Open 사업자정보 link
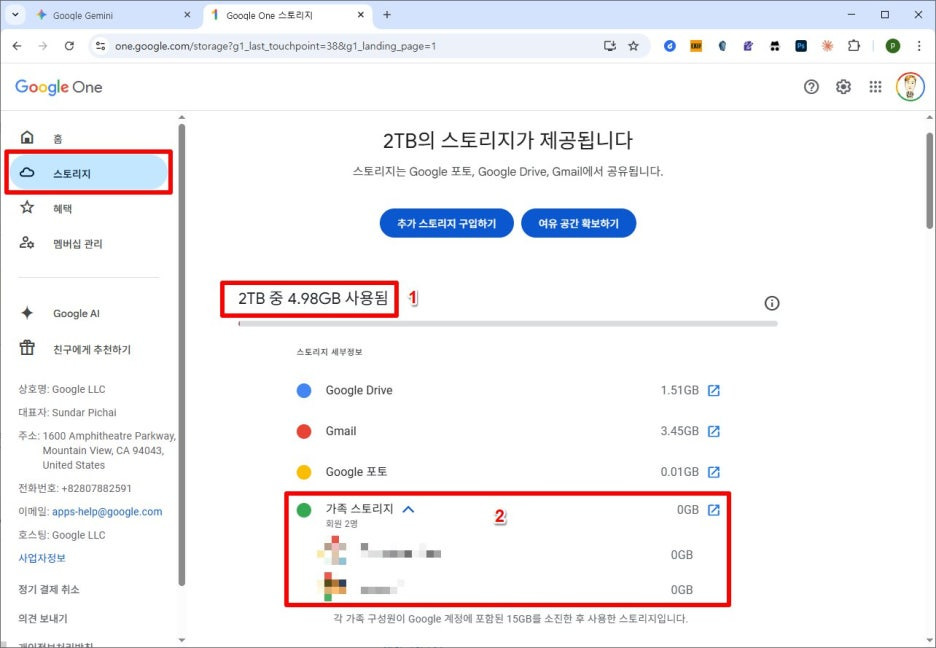This screenshot has width=936, height=648. [x=42, y=558]
